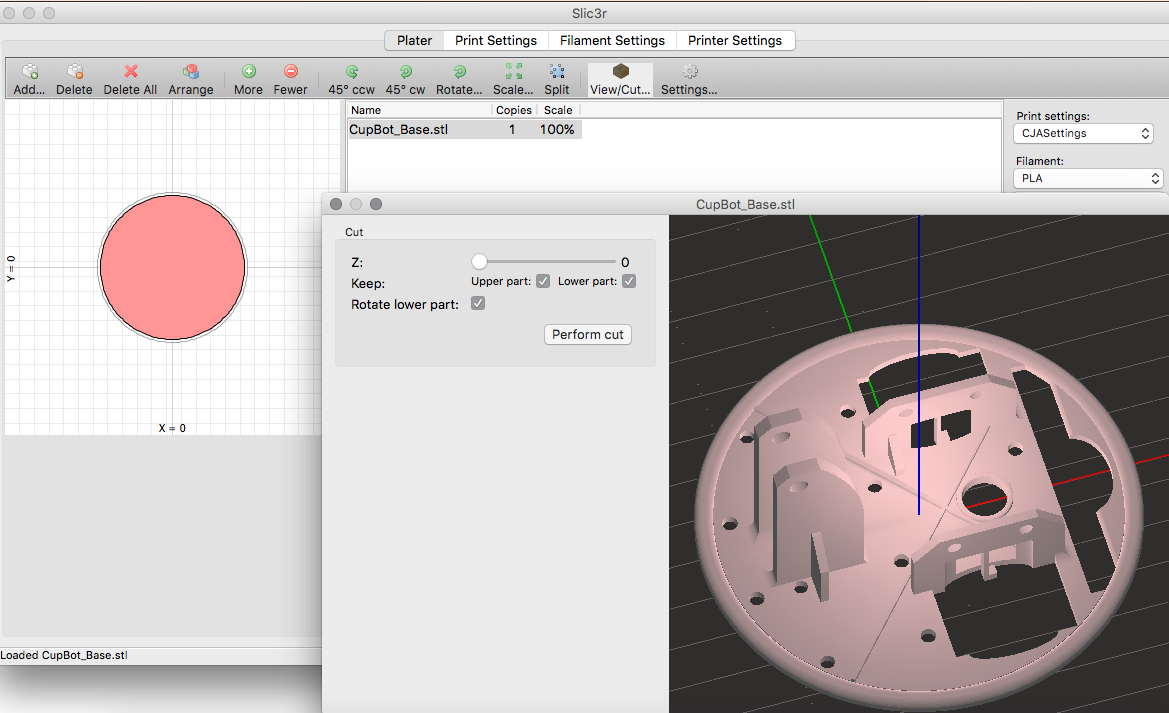1169x713 pixels.
Task: Switch to the Plater tab
Action: (x=415, y=40)
